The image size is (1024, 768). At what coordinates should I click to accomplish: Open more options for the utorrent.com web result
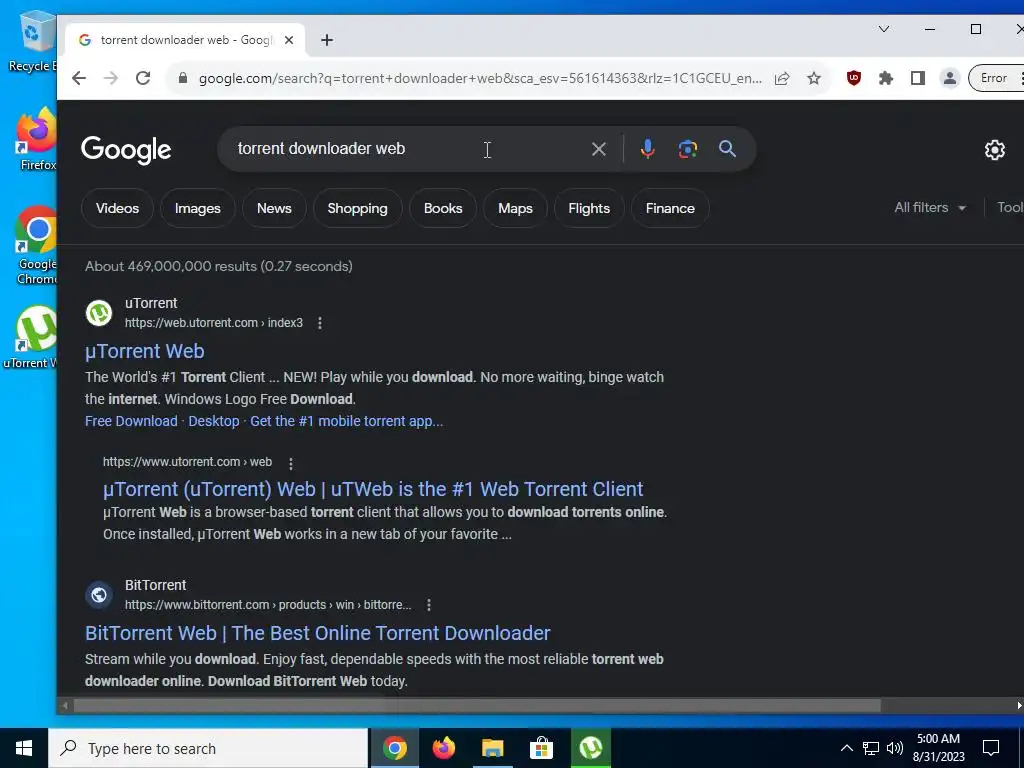[x=291, y=462]
